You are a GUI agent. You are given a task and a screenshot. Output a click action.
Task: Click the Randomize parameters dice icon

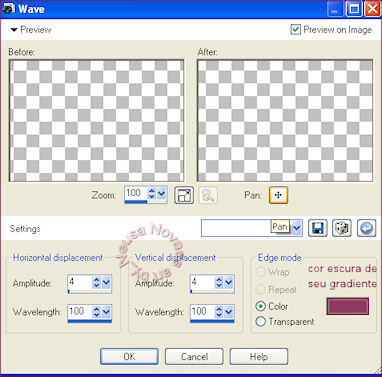pyautogui.click(x=342, y=228)
